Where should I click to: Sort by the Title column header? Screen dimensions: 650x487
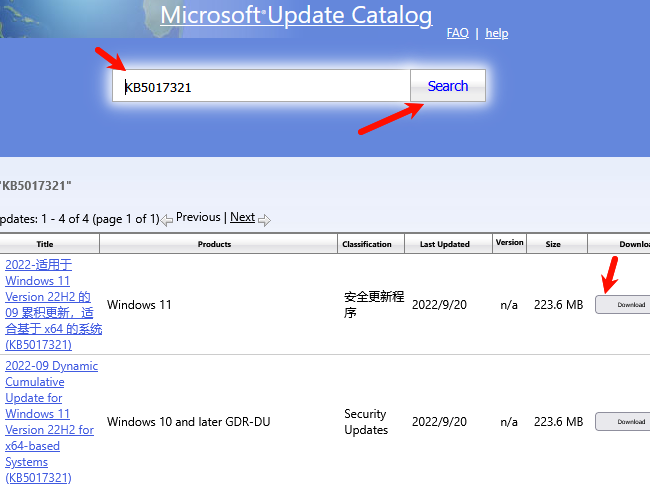(45, 244)
